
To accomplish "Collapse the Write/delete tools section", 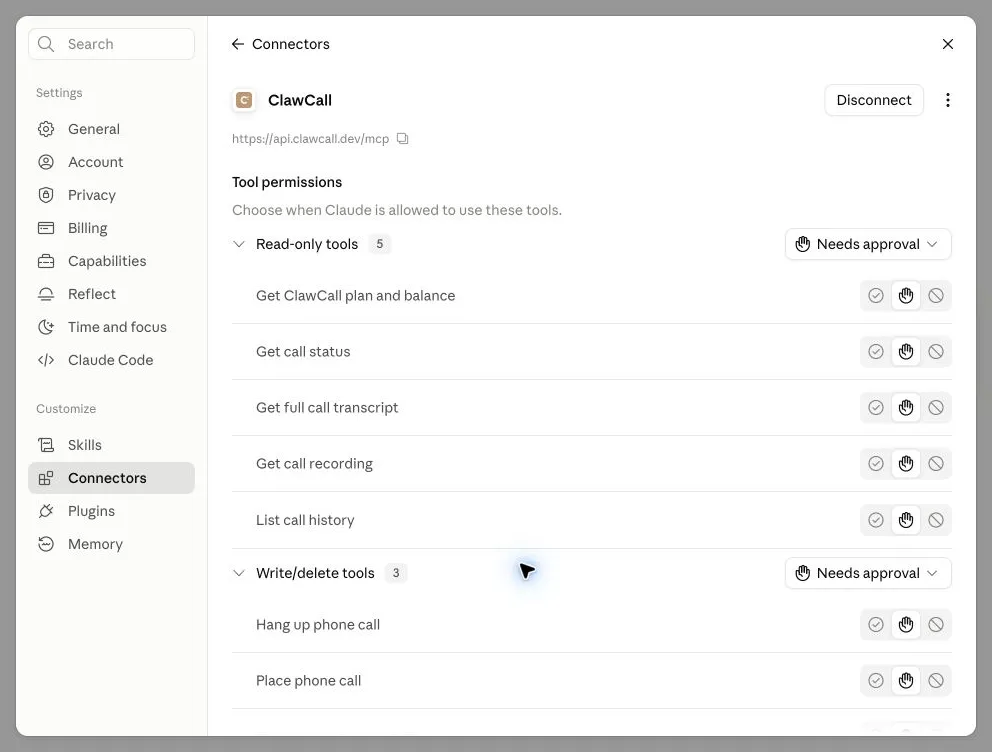I will (239, 573).
